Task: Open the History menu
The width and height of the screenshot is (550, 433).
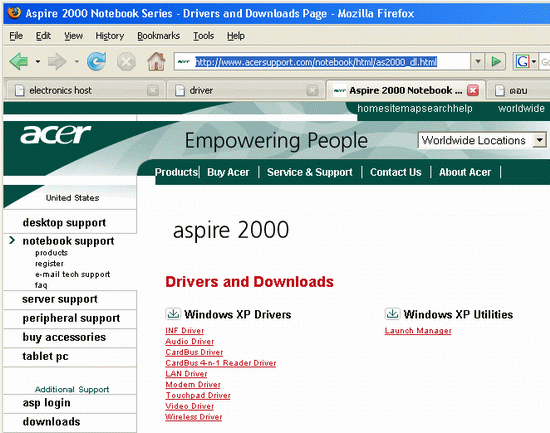Action: pyautogui.click(x=110, y=36)
